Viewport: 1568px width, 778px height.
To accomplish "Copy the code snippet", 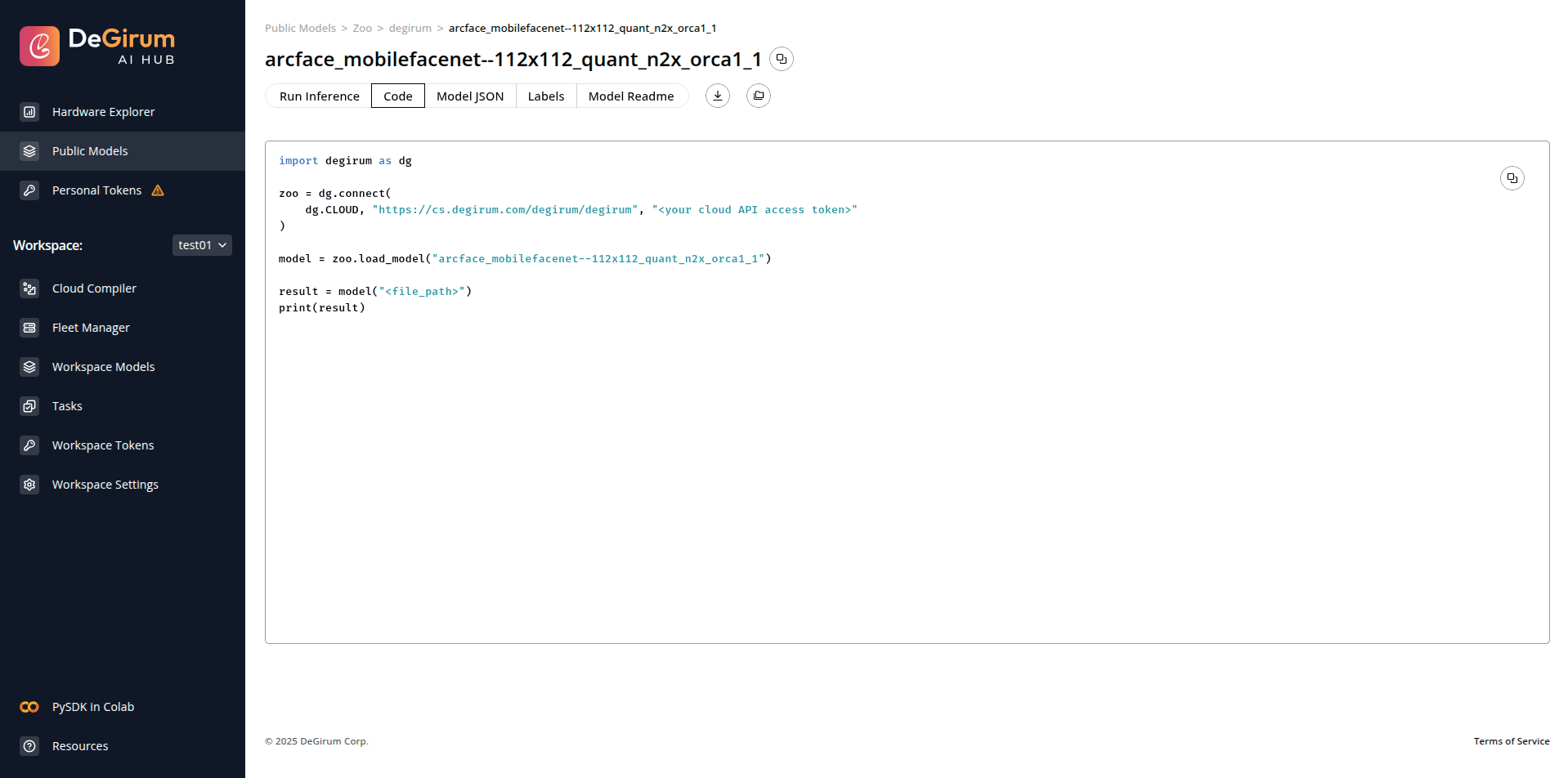I will [x=1512, y=178].
